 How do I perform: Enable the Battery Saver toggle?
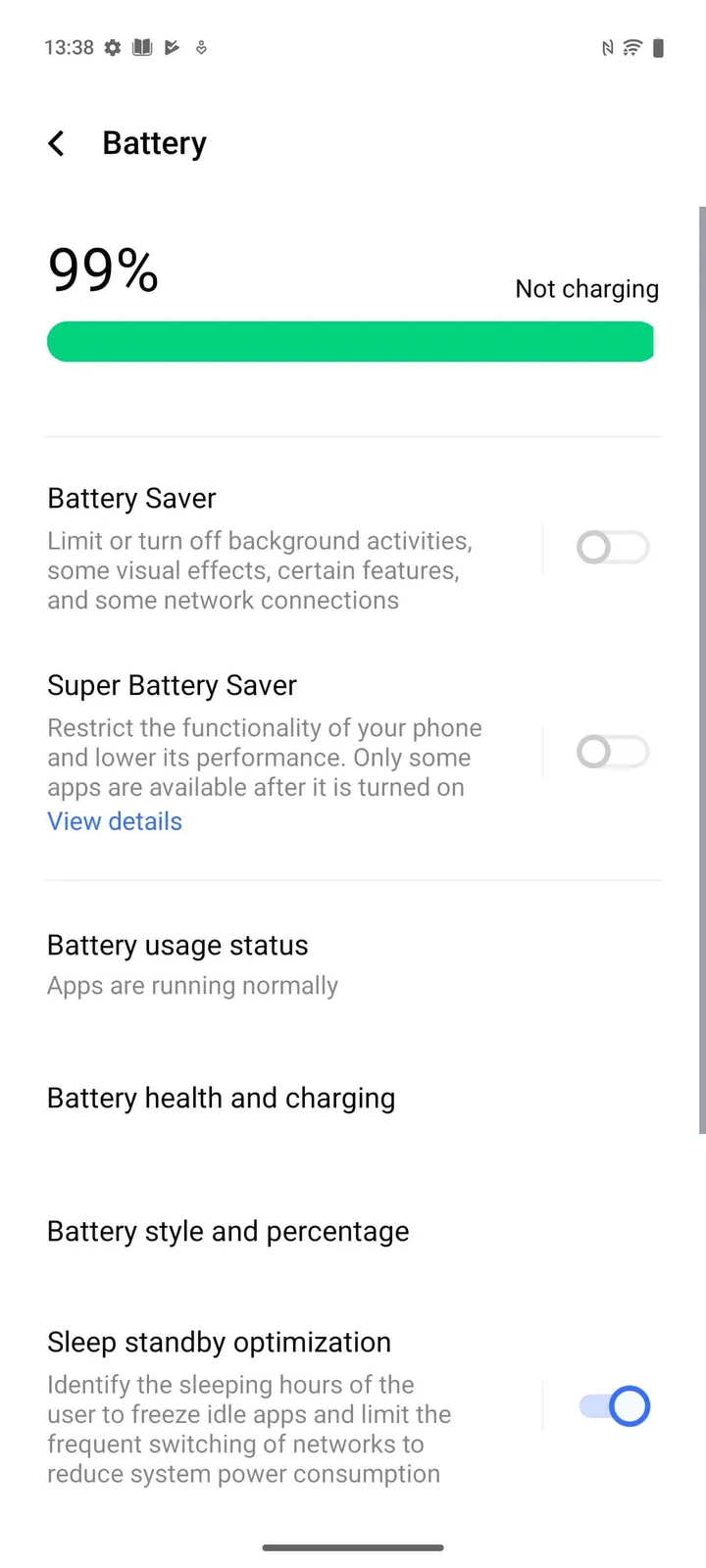click(612, 547)
